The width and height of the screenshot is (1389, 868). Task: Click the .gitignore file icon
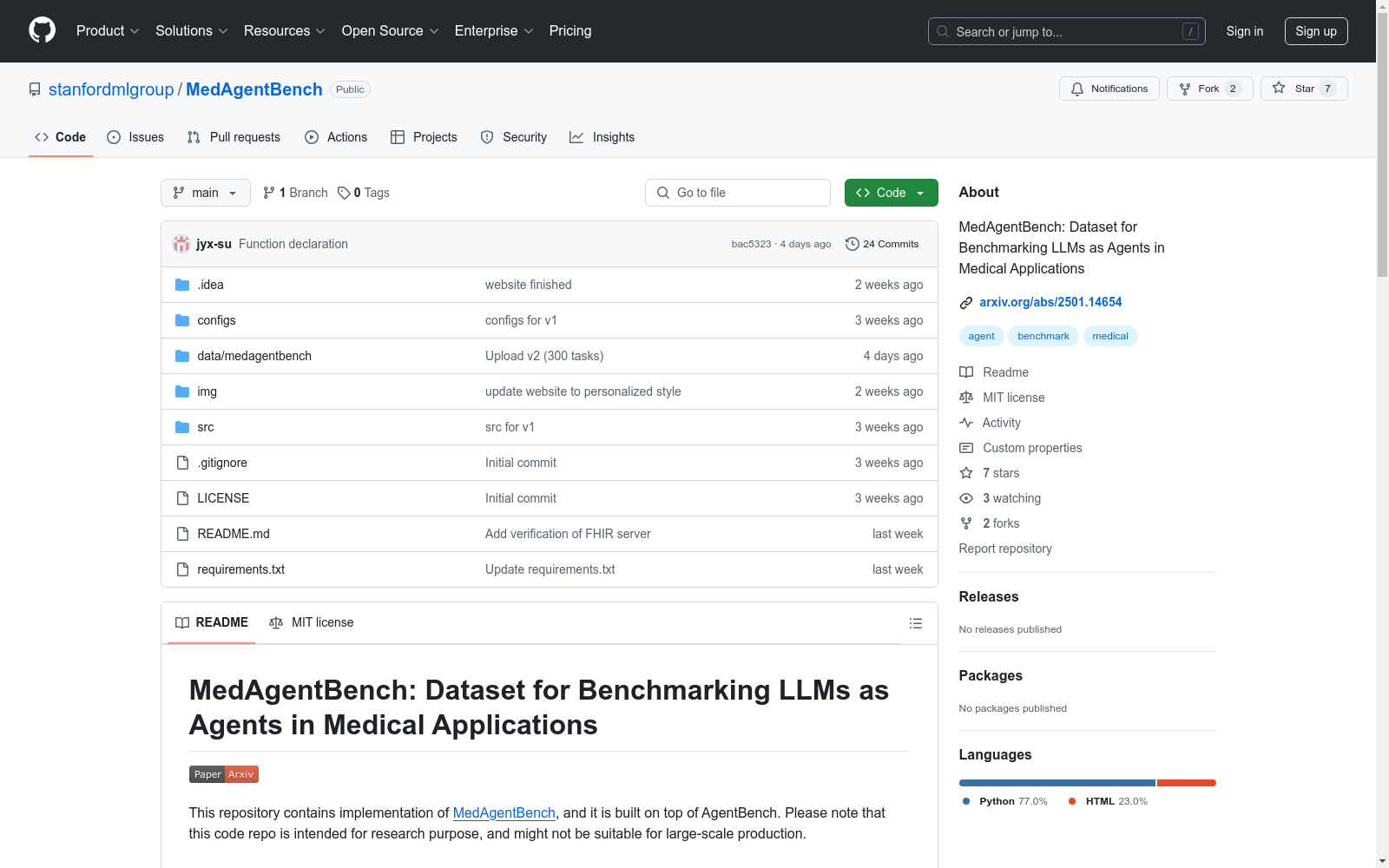pyautogui.click(x=182, y=463)
